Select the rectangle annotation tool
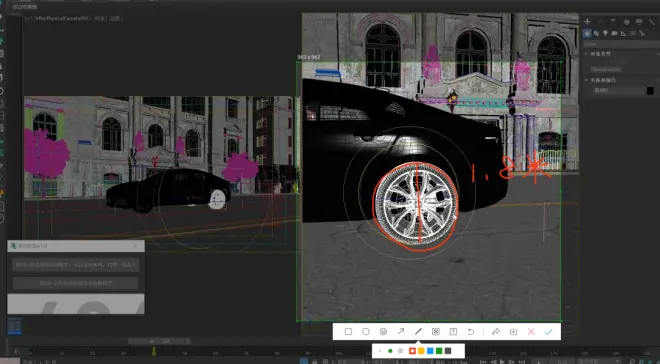660x364 pixels. pyautogui.click(x=348, y=332)
